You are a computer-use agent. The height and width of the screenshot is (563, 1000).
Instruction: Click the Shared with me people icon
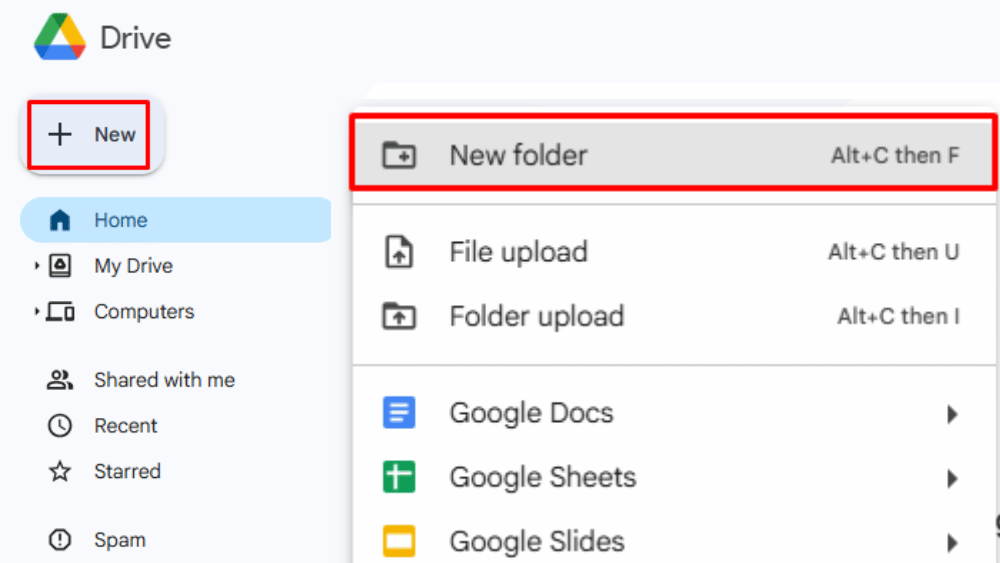pos(60,380)
